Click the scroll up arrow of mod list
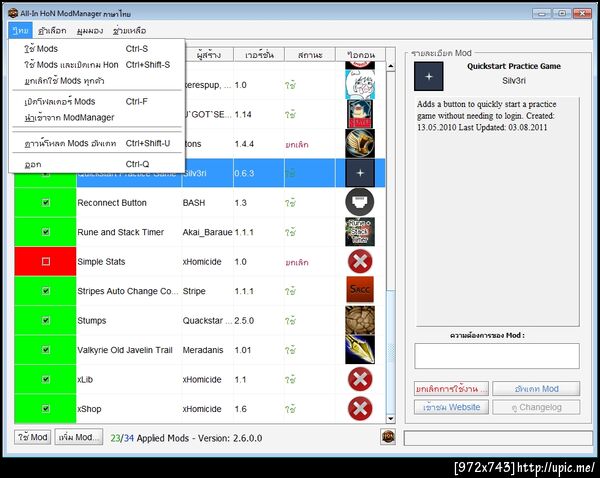The image size is (600, 478). [391, 66]
